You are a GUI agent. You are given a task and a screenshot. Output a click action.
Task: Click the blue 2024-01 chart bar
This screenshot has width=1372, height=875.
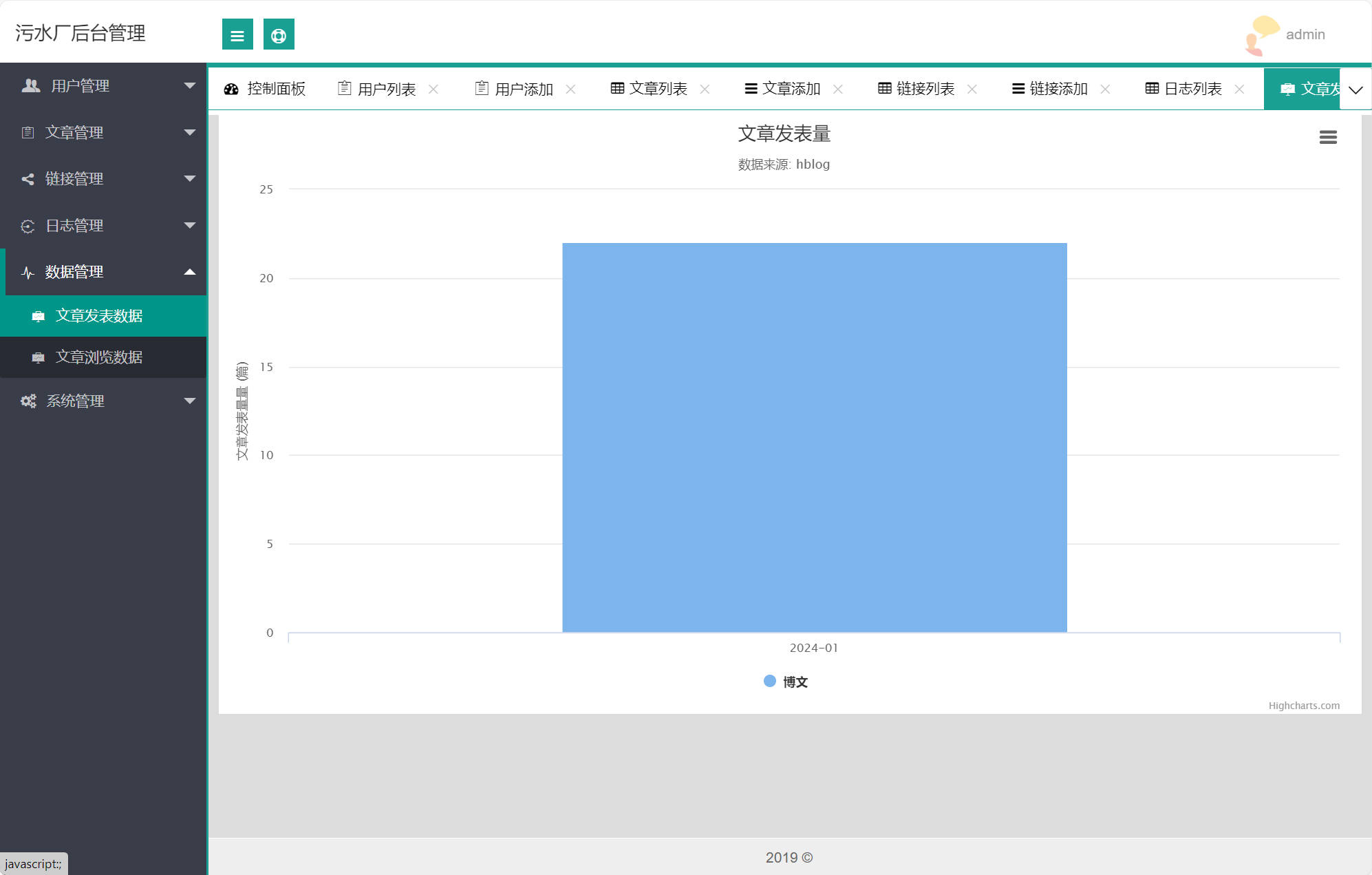point(814,437)
